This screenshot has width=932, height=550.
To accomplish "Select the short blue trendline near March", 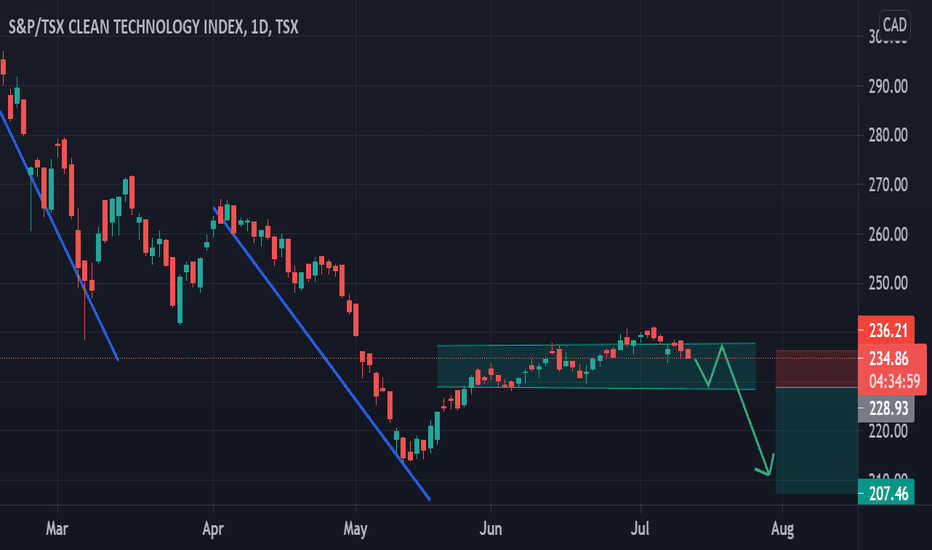I will click(59, 235).
